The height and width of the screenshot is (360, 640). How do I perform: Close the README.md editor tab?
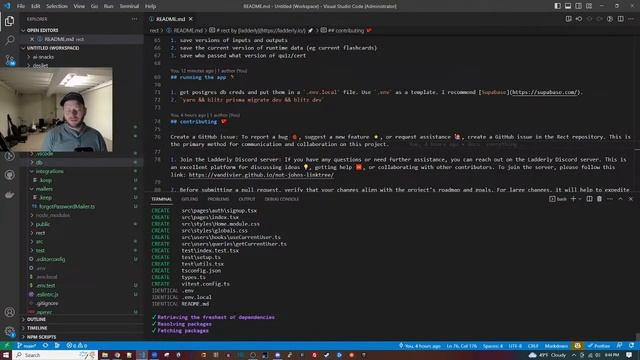pos(191,19)
